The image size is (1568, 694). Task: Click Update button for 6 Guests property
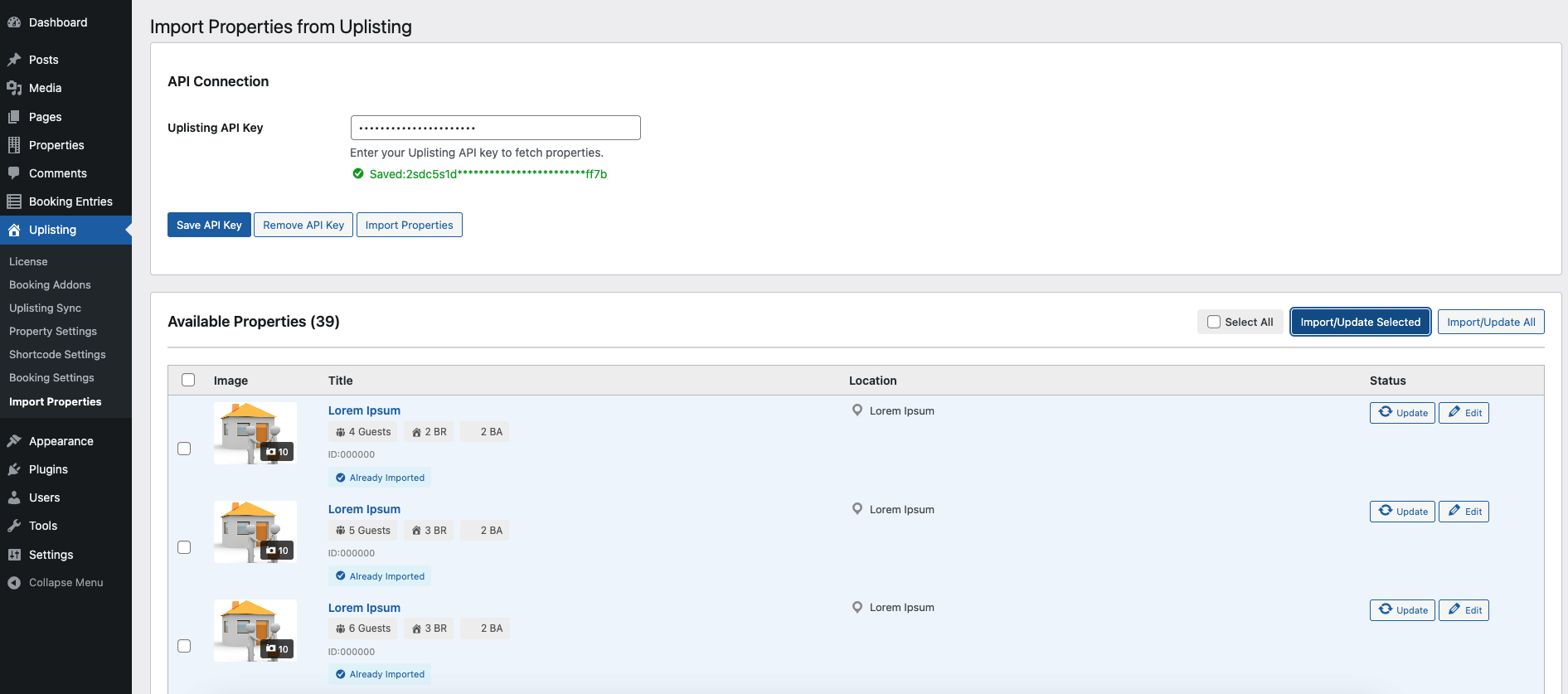(x=1402, y=610)
